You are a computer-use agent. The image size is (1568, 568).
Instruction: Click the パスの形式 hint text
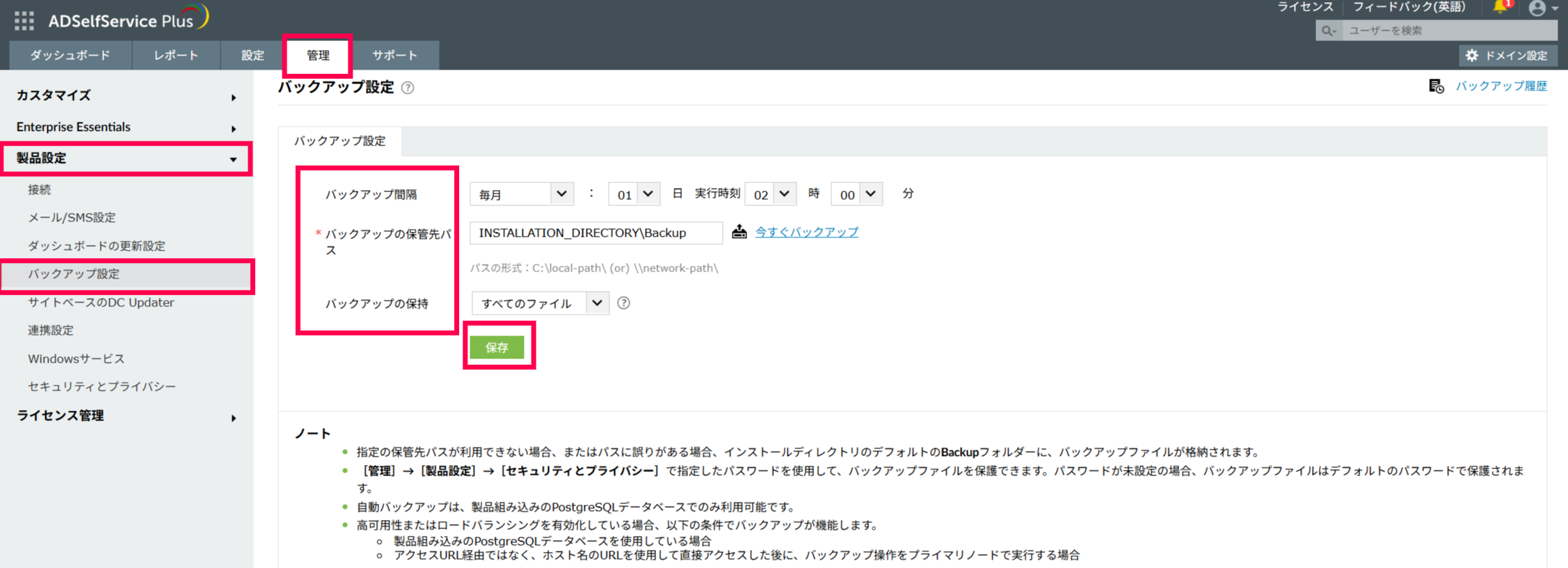[x=594, y=268]
